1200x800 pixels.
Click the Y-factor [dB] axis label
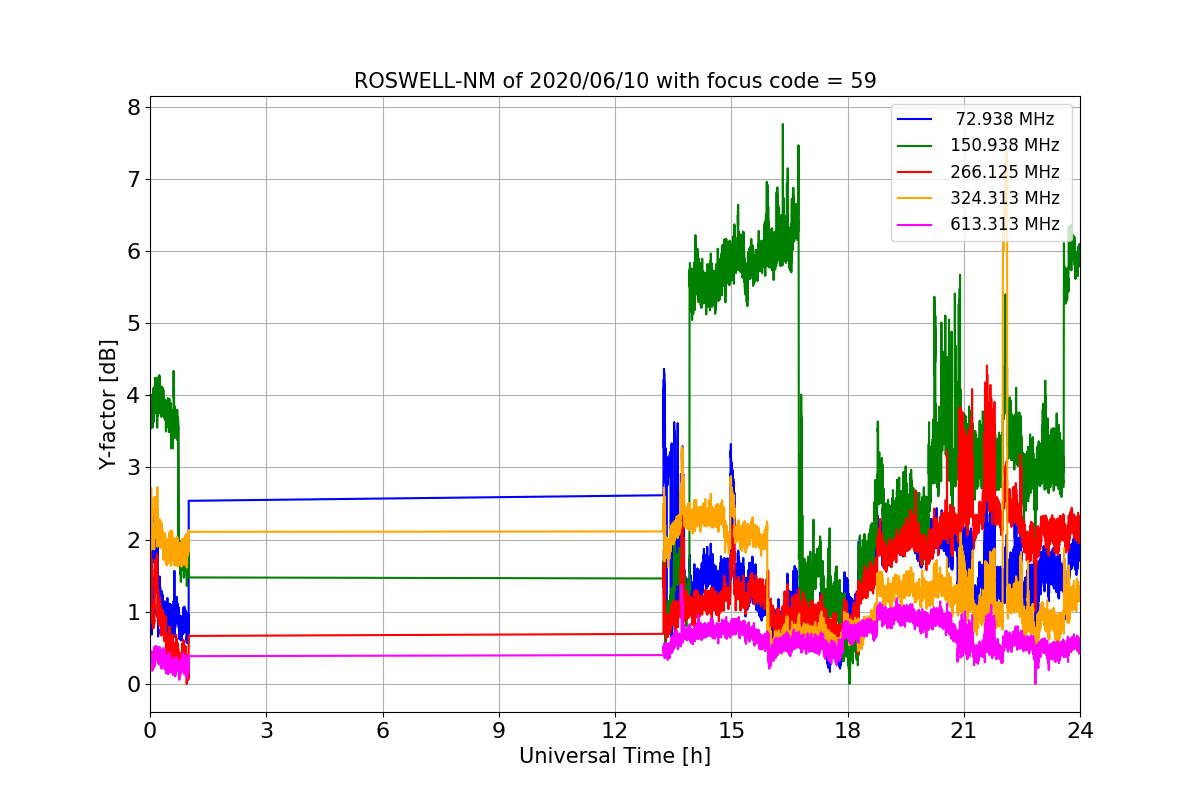(108, 405)
